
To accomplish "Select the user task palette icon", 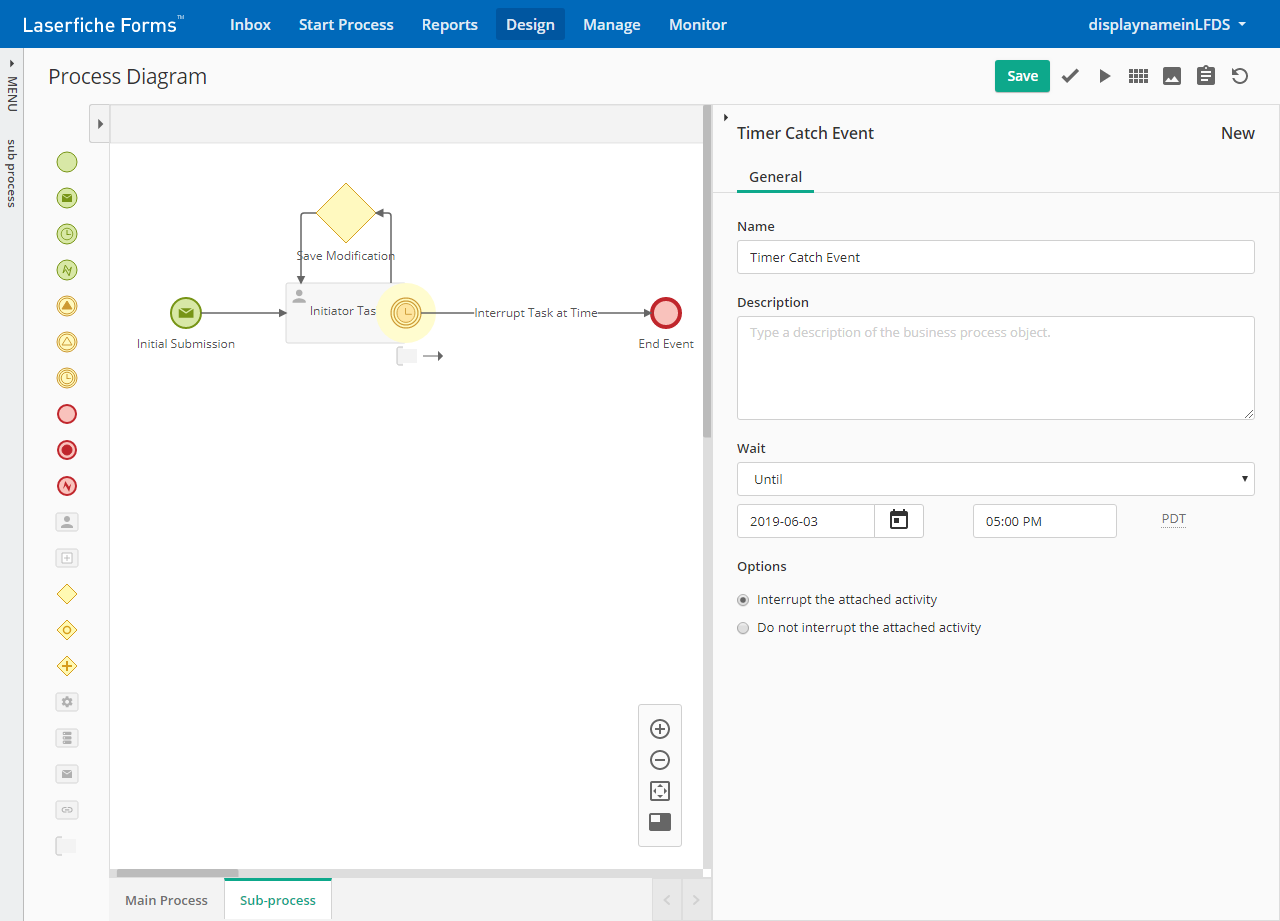I will (67, 522).
